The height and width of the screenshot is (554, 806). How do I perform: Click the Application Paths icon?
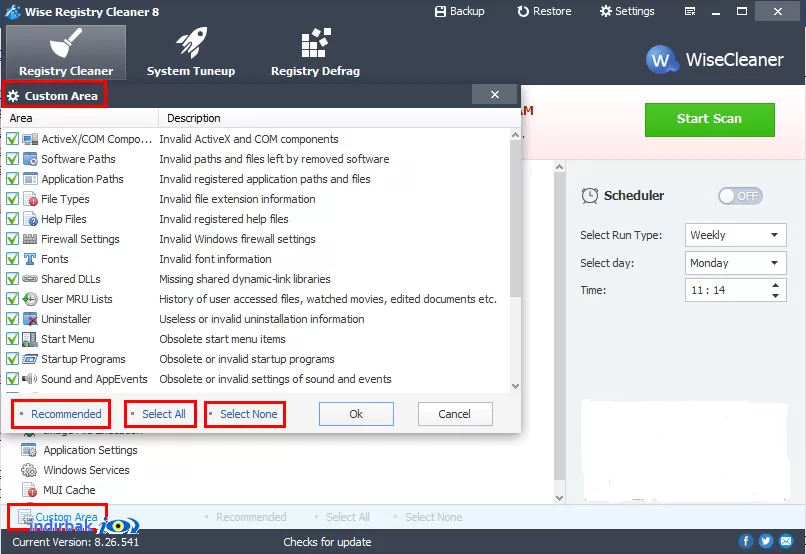30,179
